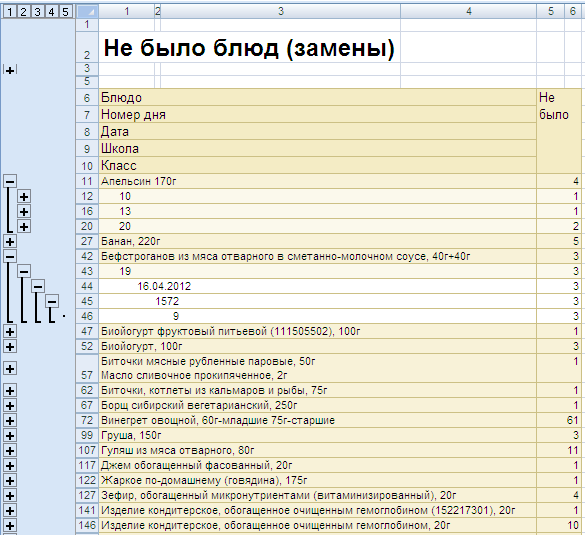Screen dimensions: 585x535
Task: Select row 11 header
Action: 87,181
